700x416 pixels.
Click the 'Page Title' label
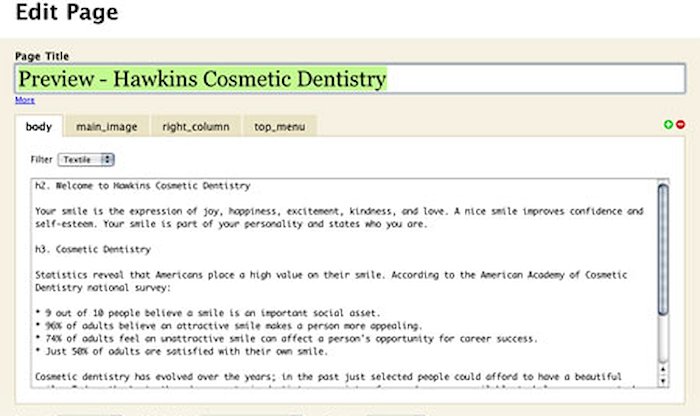(x=42, y=56)
